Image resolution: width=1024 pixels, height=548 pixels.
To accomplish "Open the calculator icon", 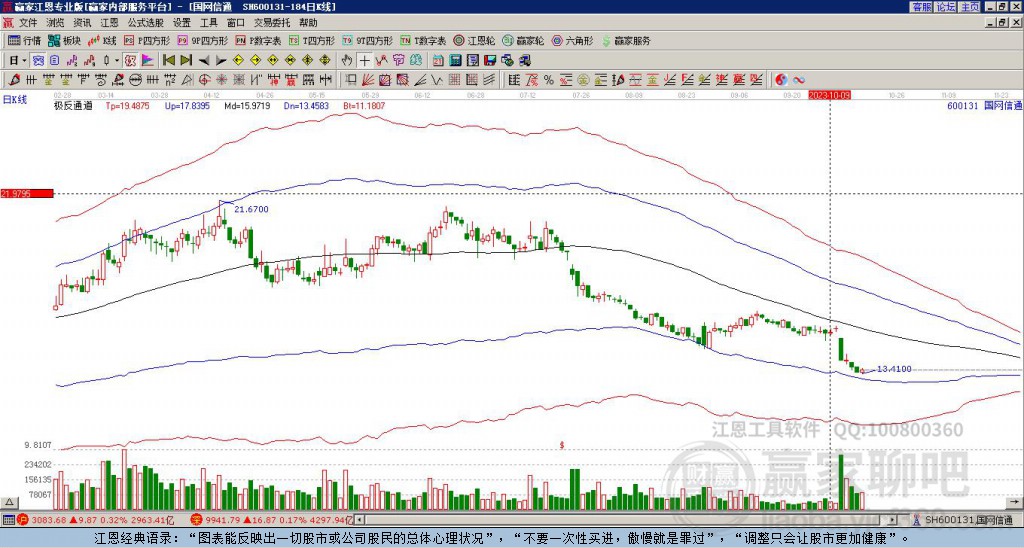I will point(455,61).
